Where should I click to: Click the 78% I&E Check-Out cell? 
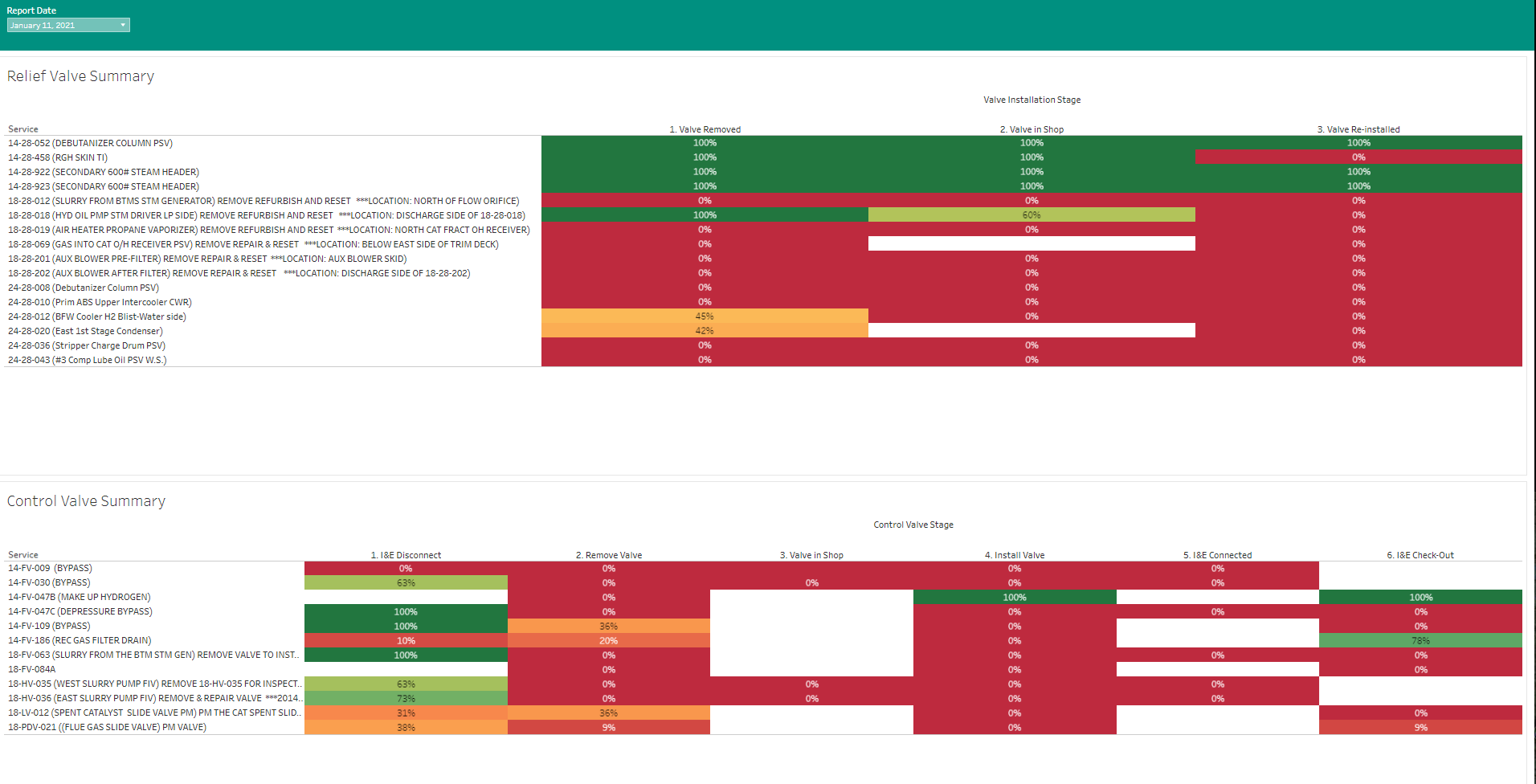coord(1420,641)
